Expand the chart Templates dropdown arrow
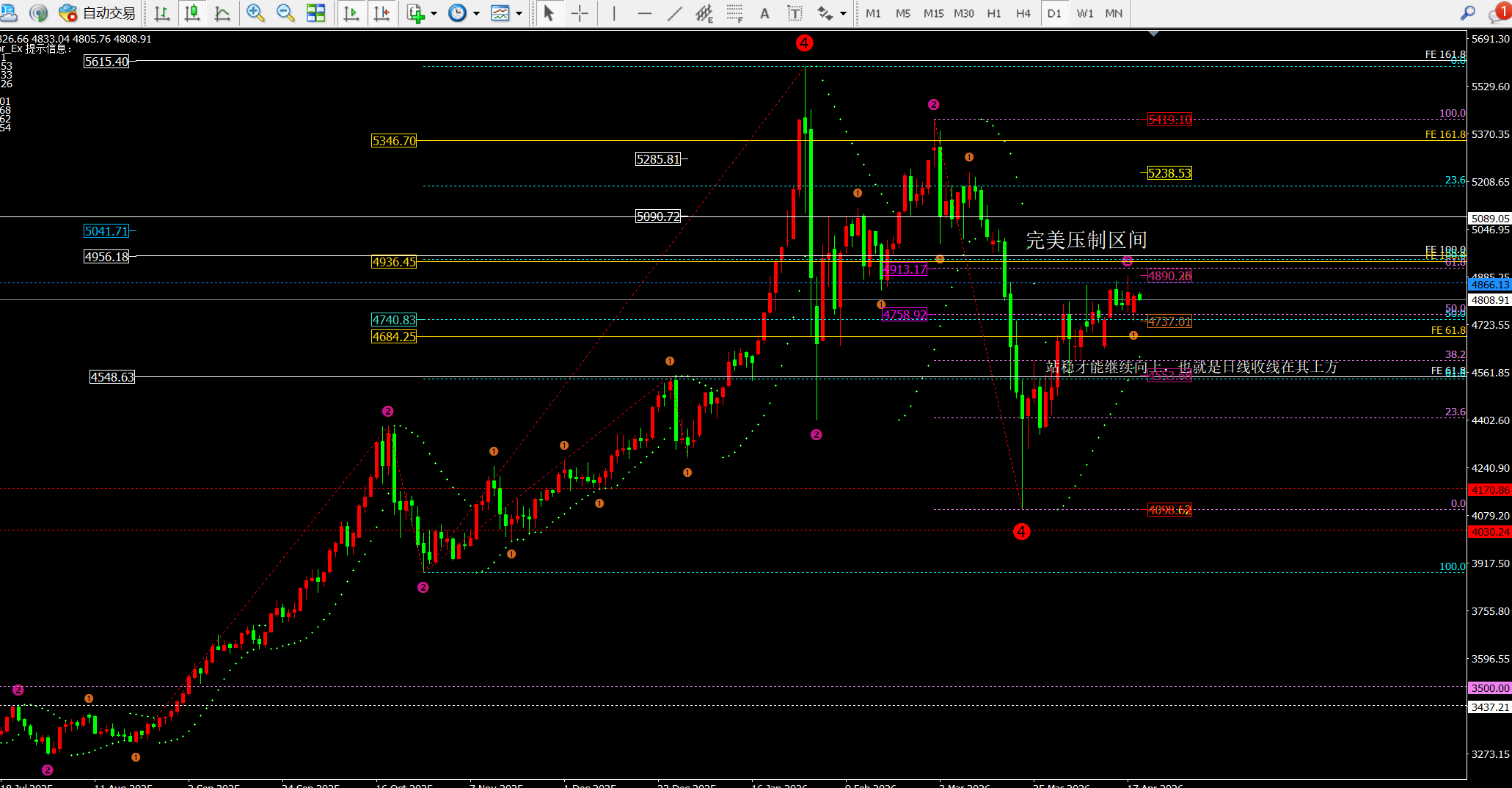This screenshot has height=788, width=1512. (519, 14)
